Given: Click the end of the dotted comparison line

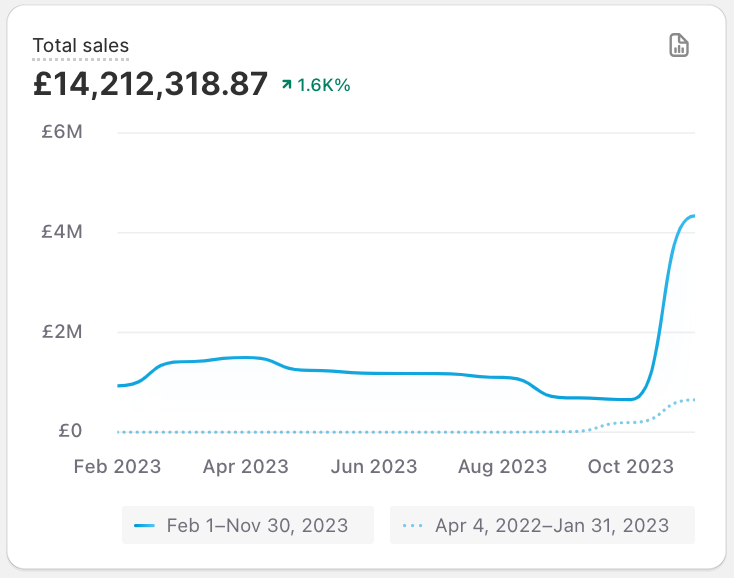Looking at the screenshot, I should tap(693, 400).
